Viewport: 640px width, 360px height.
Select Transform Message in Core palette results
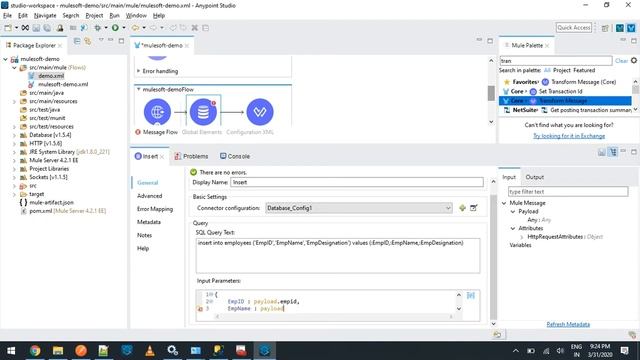point(565,101)
